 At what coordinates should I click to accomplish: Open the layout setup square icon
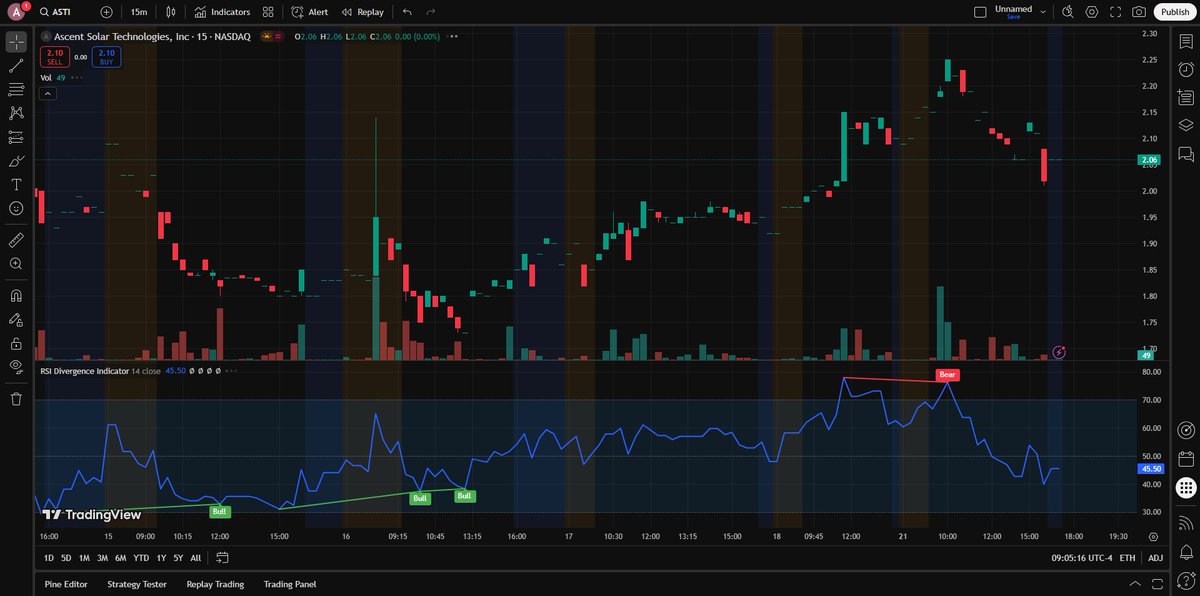click(979, 12)
